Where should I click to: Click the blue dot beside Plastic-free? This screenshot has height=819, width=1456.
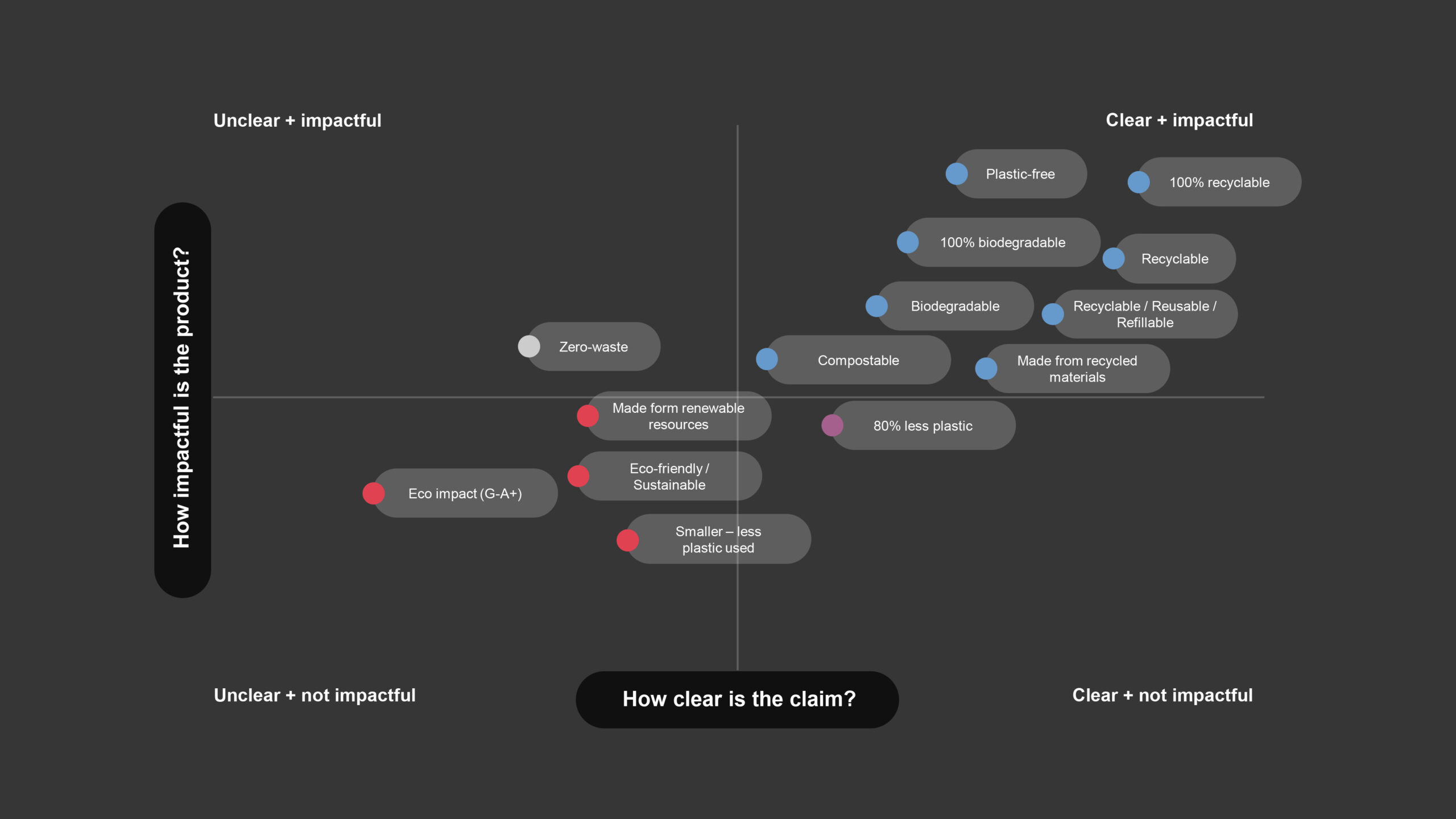pyautogui.click(x=957, y=174)
